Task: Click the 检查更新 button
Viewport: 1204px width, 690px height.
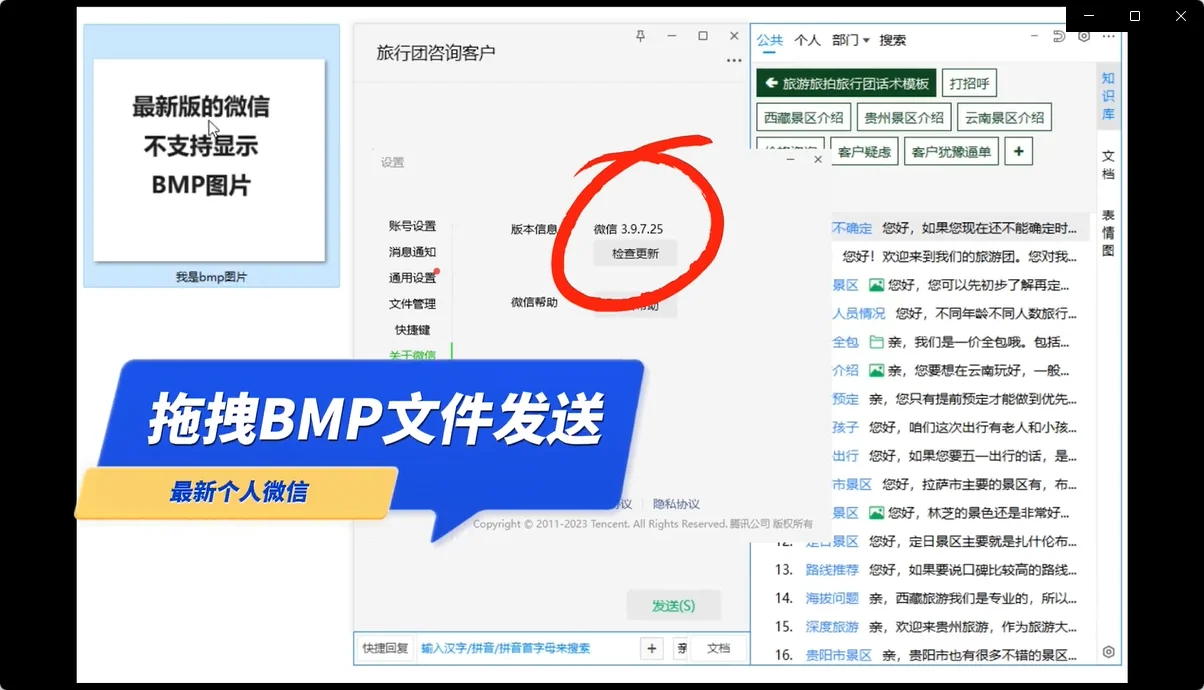Action: [635, 254]
